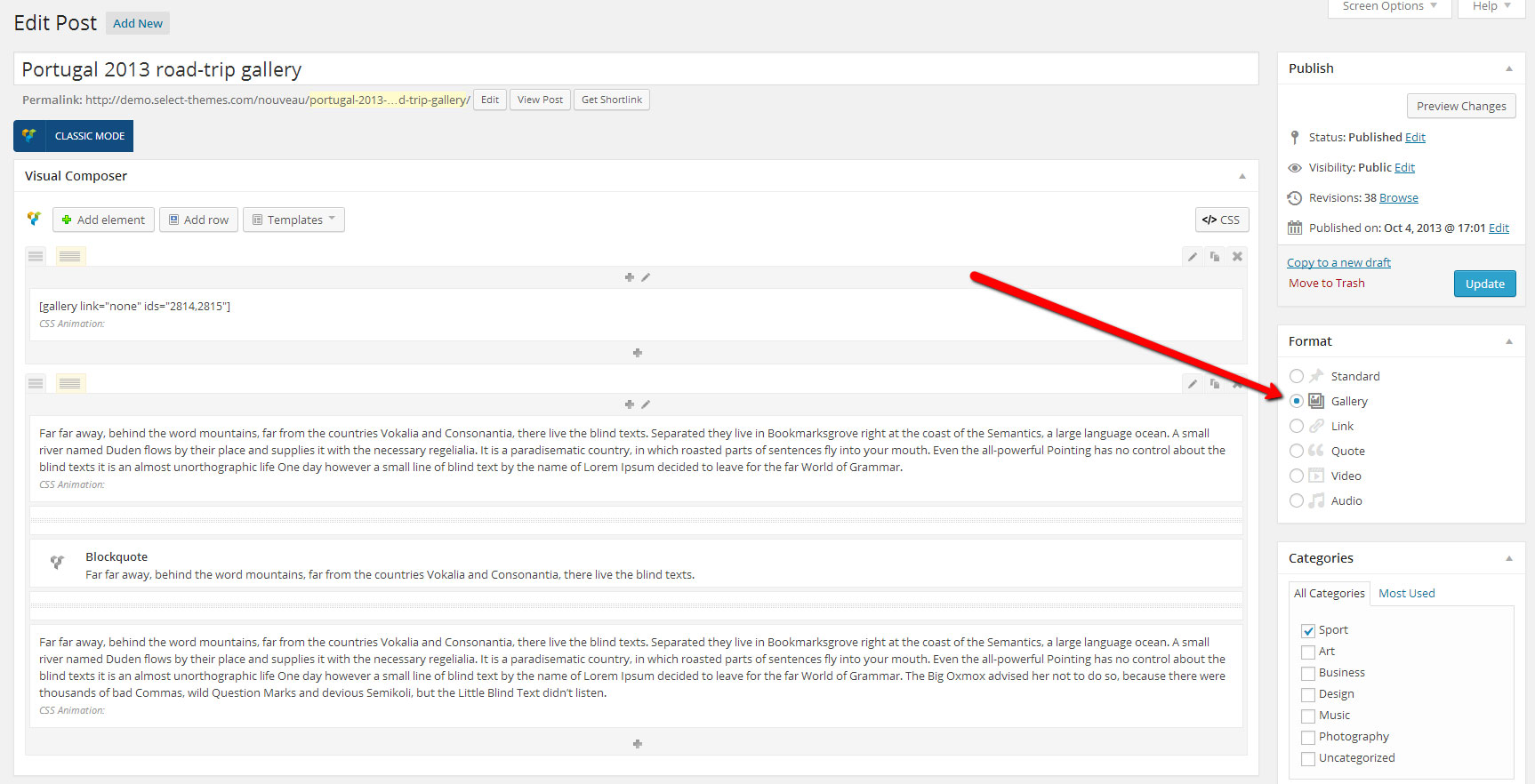
Task: Click the Update button
Action: click(1484, 284)
